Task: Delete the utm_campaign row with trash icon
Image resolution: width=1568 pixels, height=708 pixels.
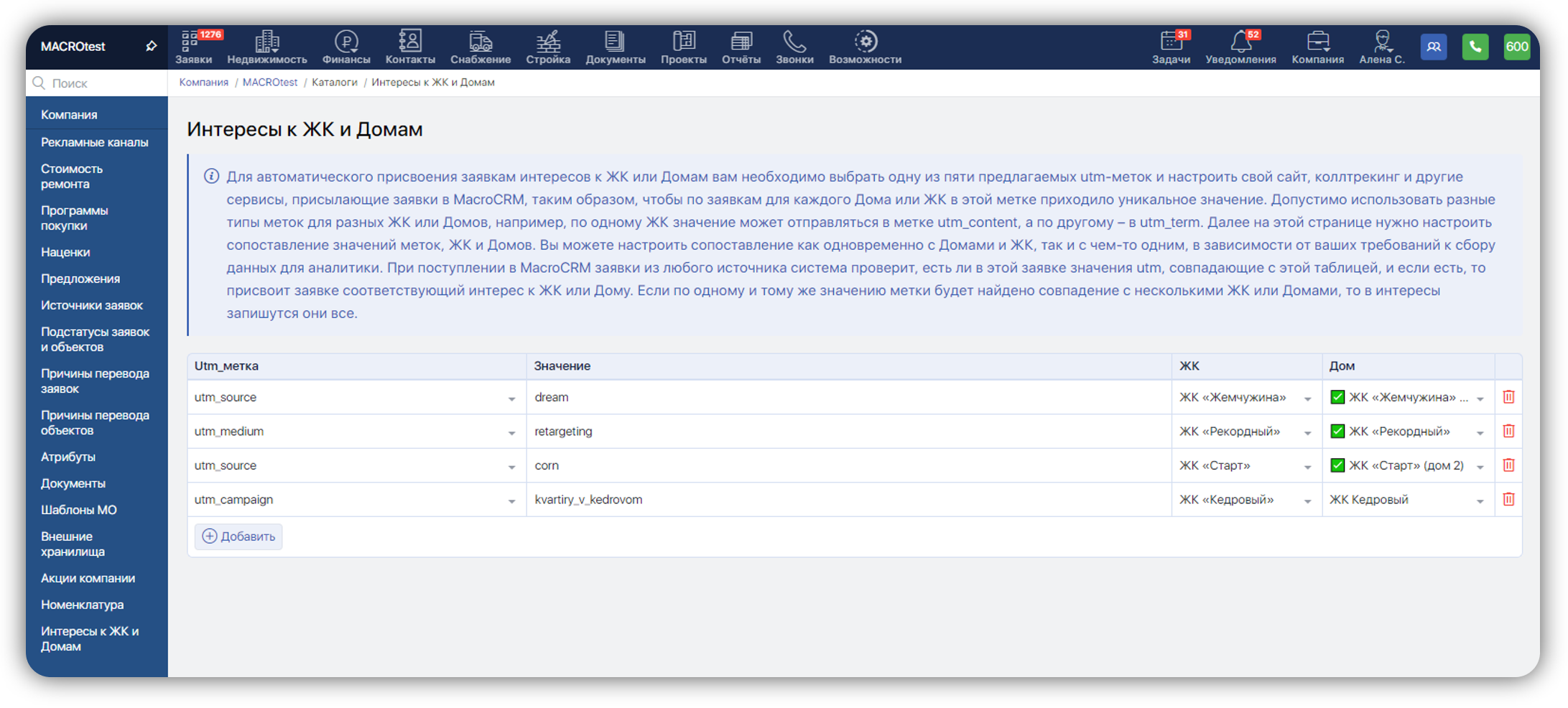Action: point(1508,499)
